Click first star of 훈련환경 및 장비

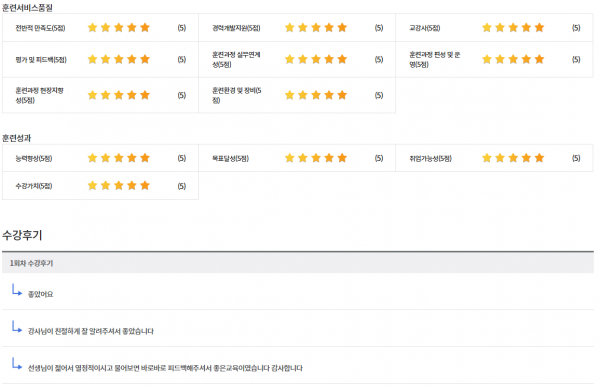(x=290, y=95)
